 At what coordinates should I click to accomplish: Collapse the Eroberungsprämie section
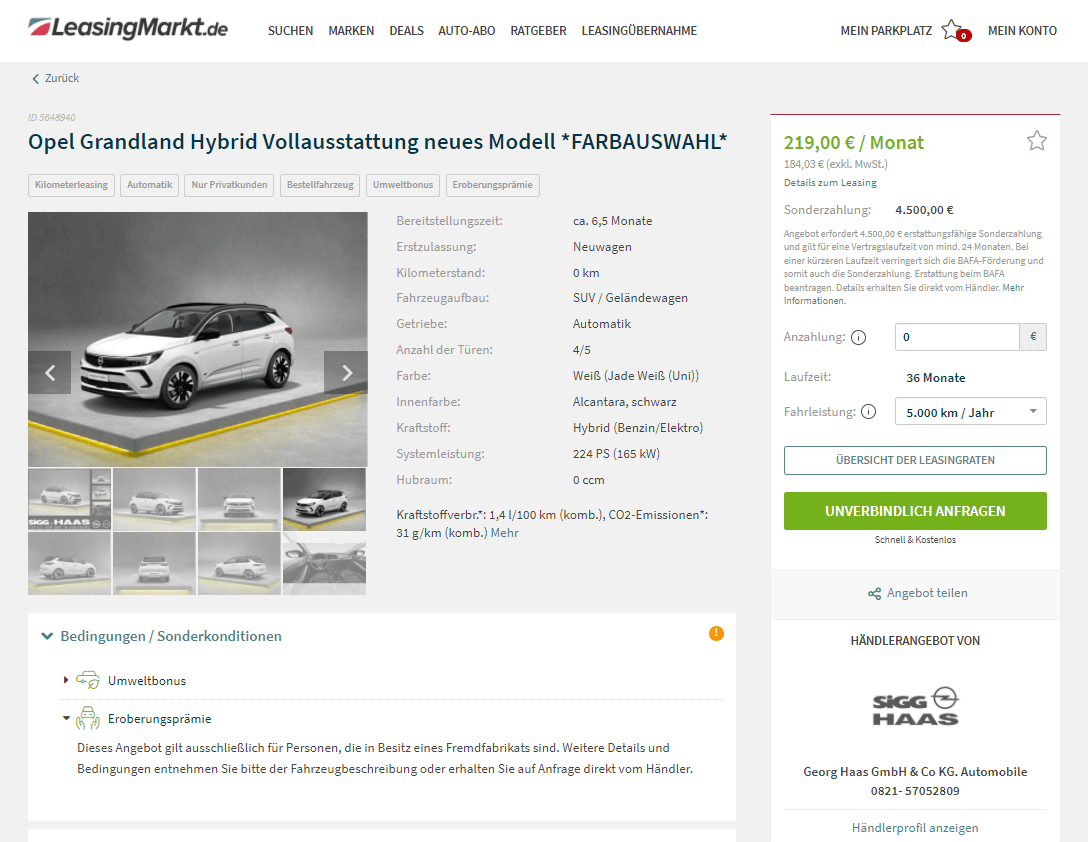[x=67, y=718]
